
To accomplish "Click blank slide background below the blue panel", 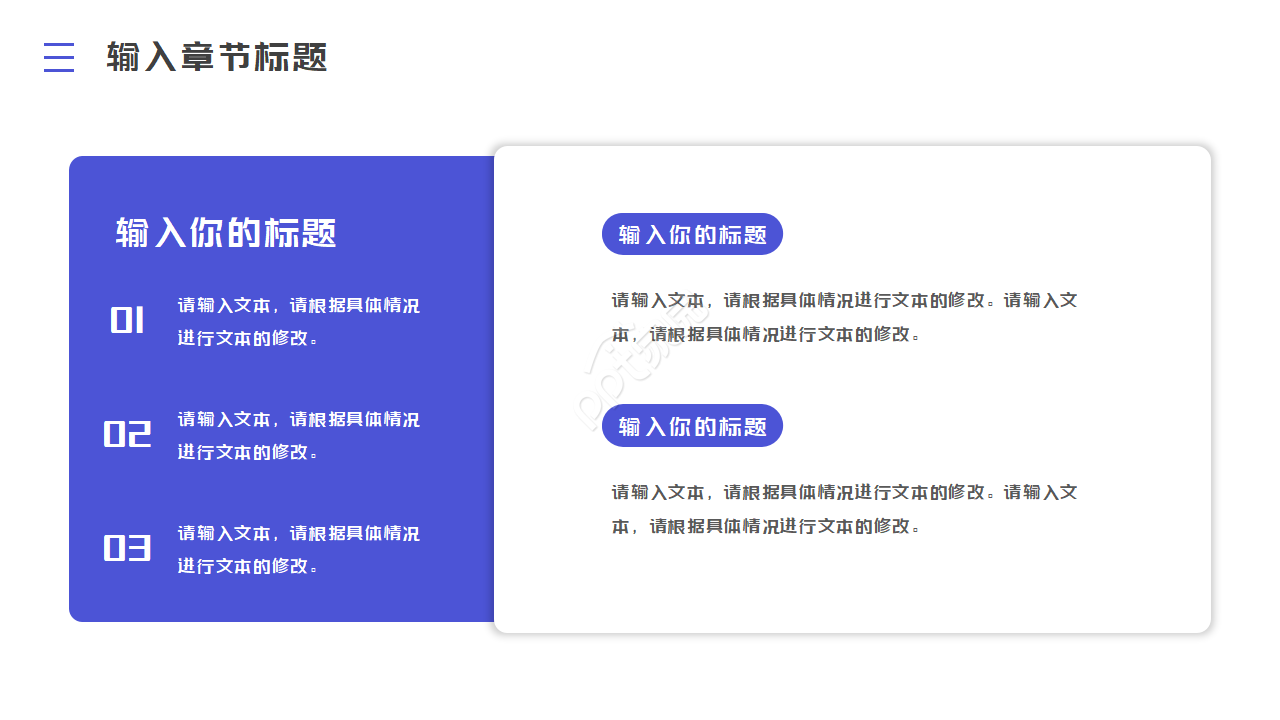I will pos(280,670).
